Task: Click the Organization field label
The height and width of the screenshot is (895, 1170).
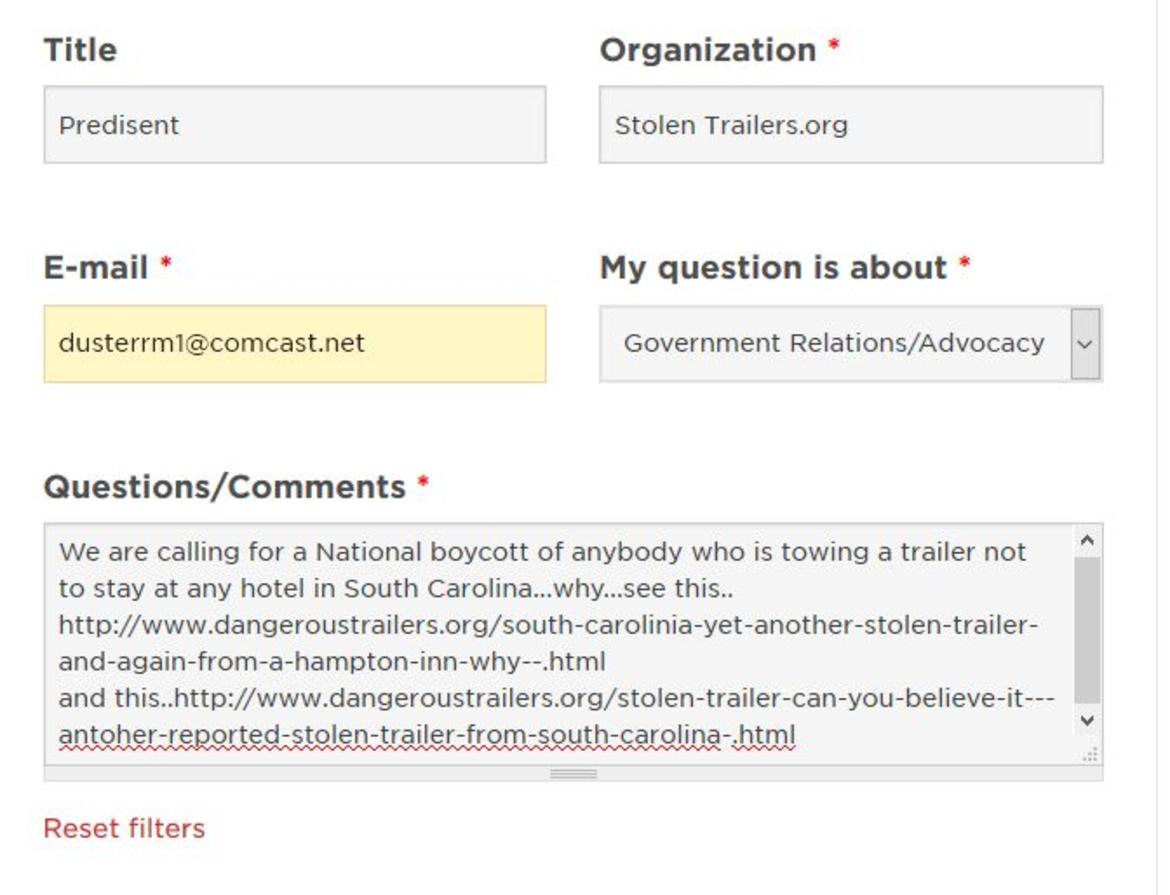Action: click(x=707, y=50)
